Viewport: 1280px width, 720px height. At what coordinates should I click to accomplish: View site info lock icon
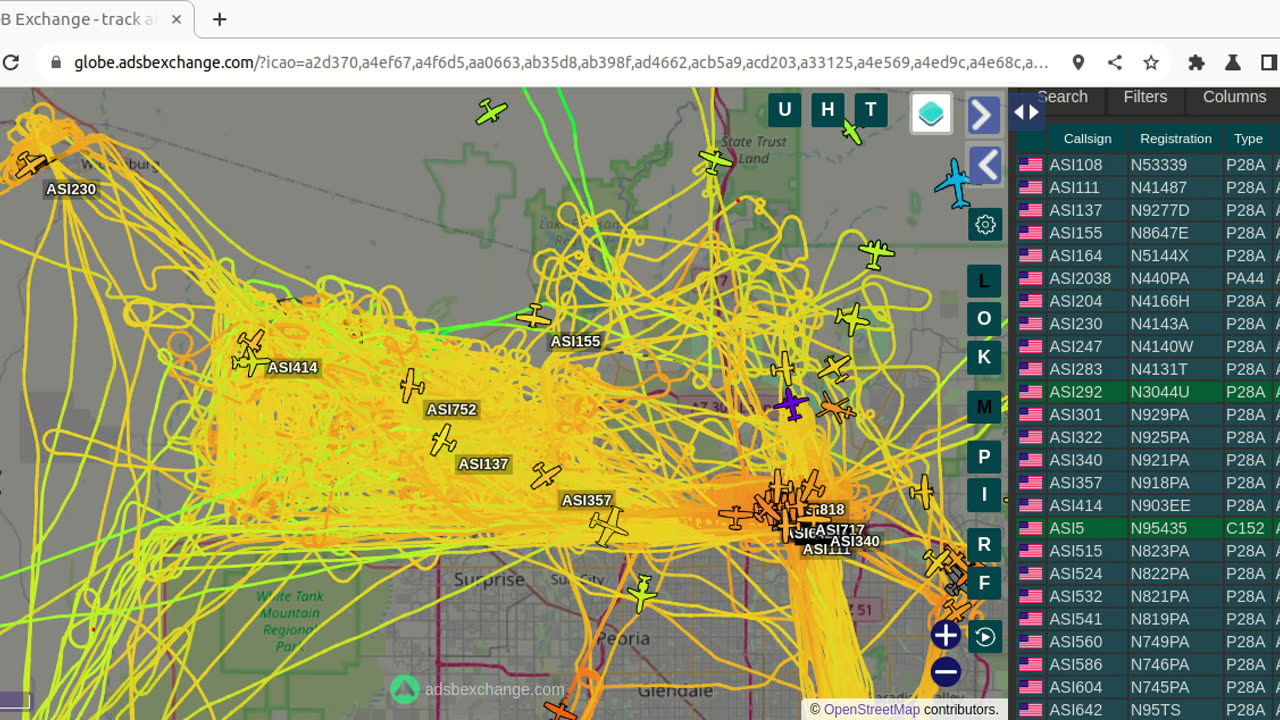pos(56,62)
